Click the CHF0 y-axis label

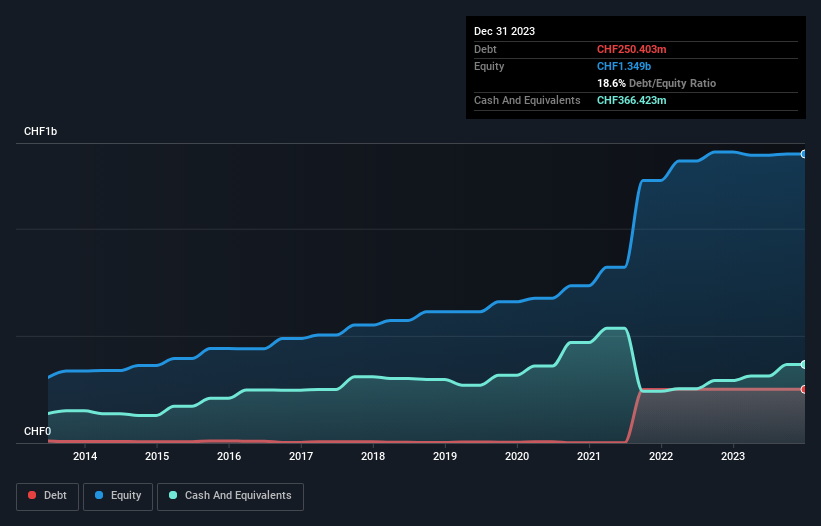[x=38, y=431]
